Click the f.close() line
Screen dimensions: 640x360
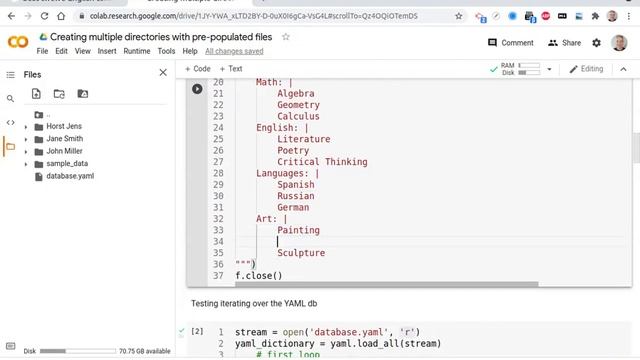point(259,276)
